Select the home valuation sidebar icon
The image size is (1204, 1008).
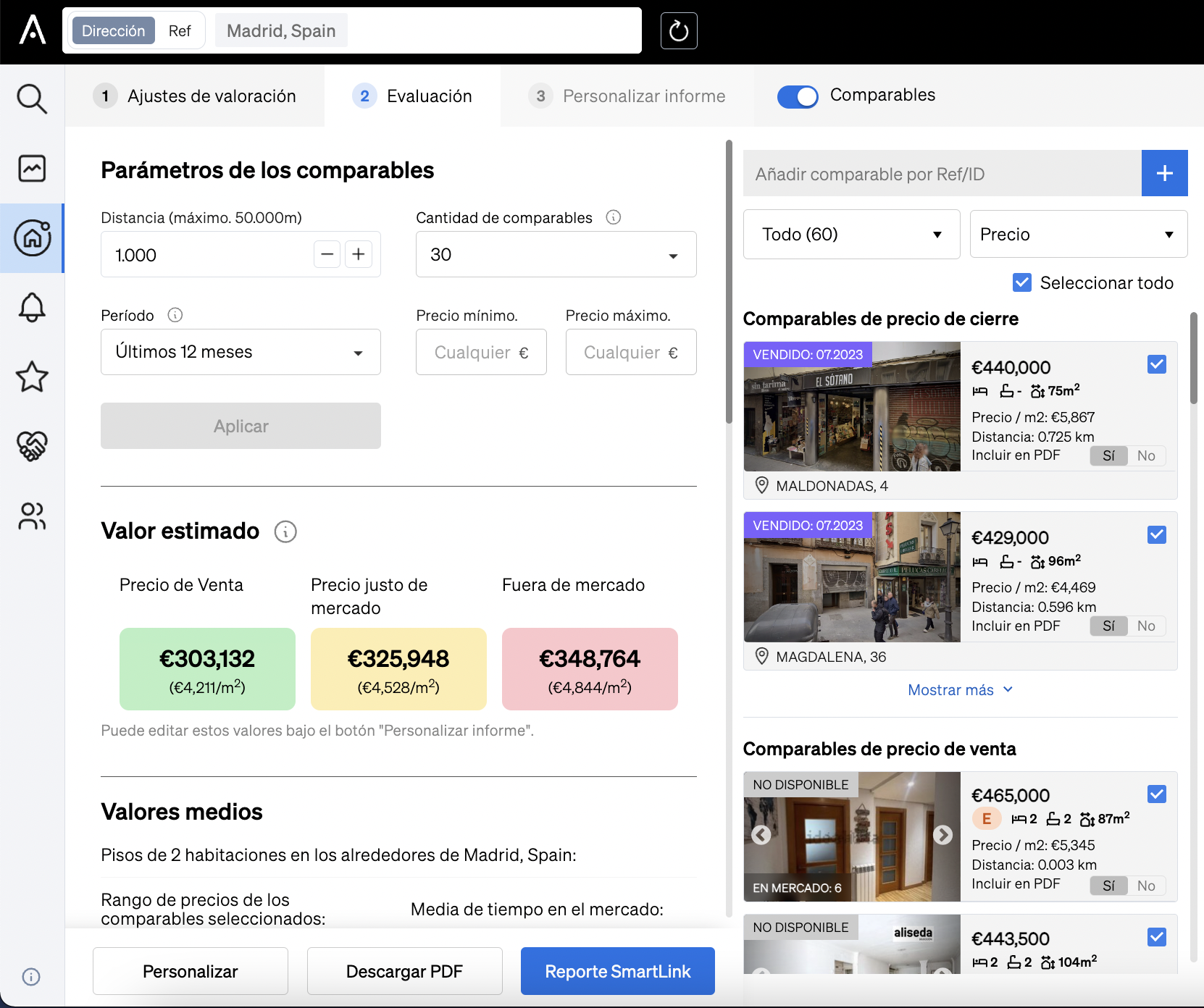coord(32,238)
